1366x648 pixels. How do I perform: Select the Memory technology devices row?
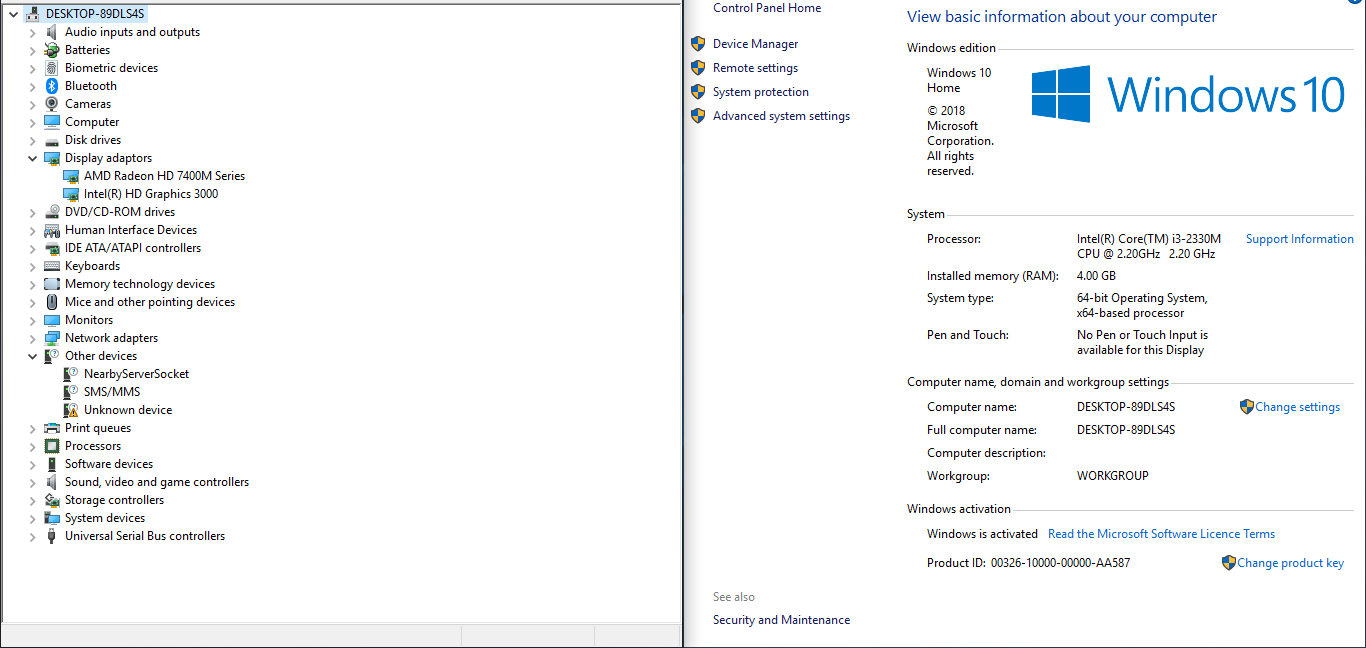pos(140,284)
